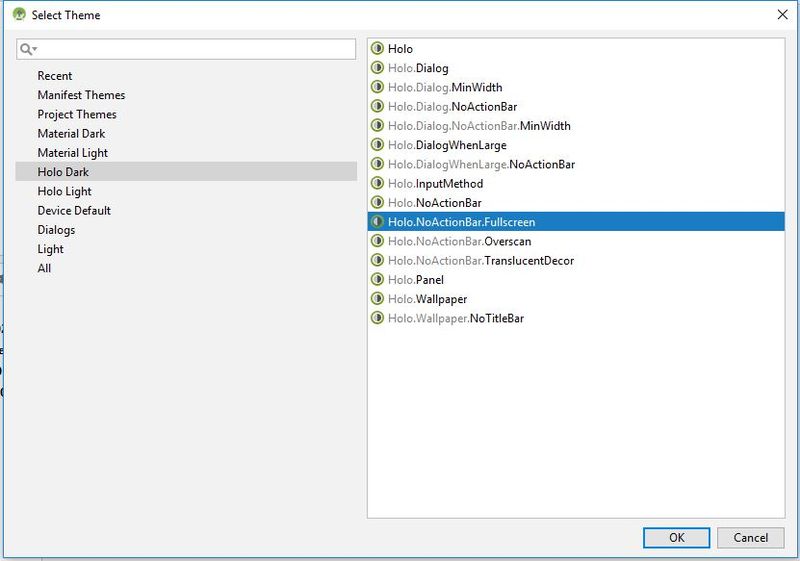The height and width of the screenshot is (561, 800).
Task: Select the Project Themes category
Action: (x=186, y=114)
